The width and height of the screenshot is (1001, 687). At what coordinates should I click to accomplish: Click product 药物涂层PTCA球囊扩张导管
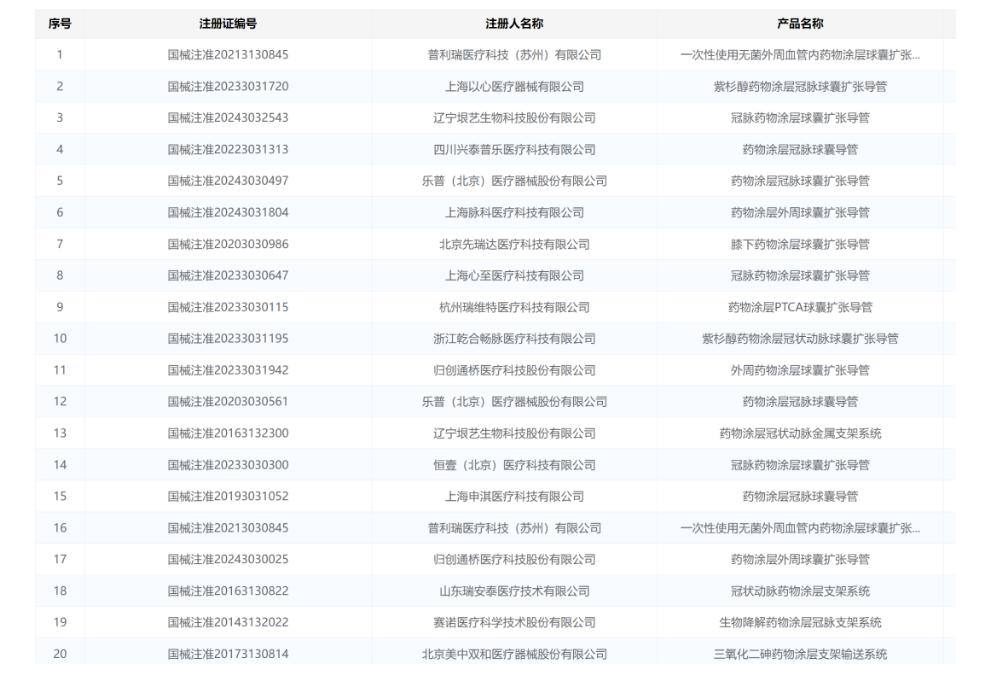800,307
